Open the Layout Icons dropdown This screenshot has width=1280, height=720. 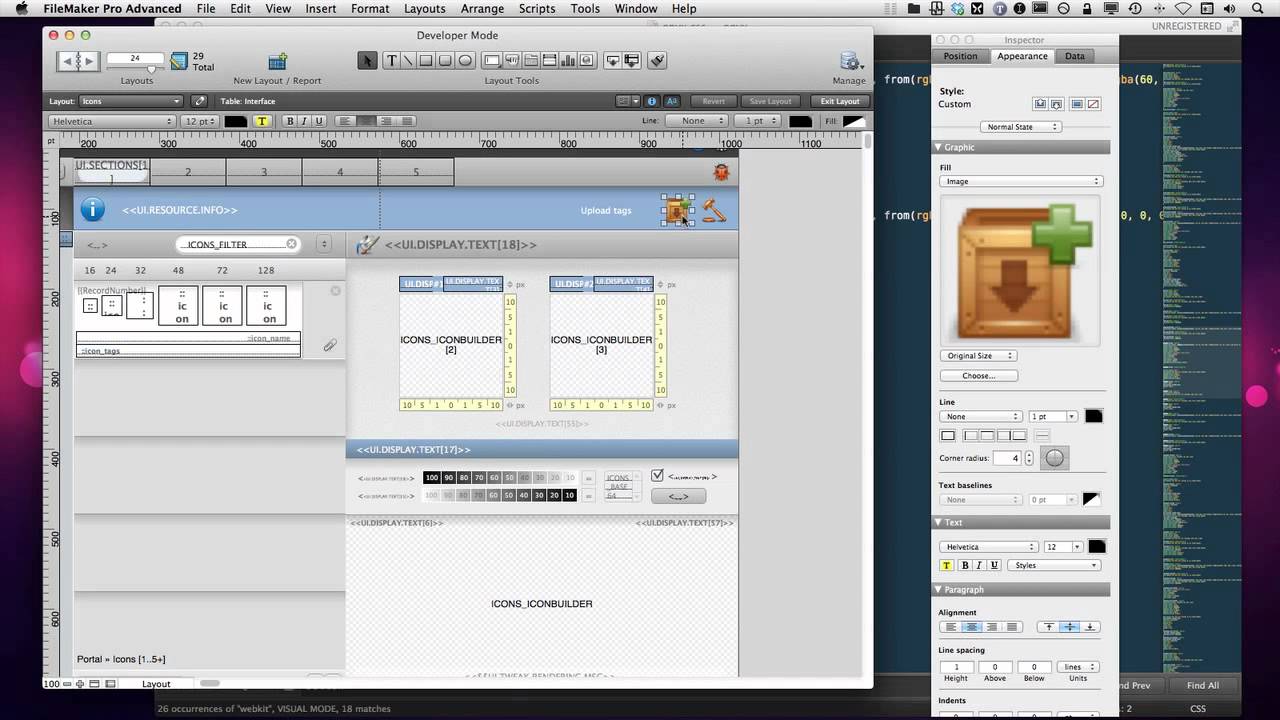[130, 101]
